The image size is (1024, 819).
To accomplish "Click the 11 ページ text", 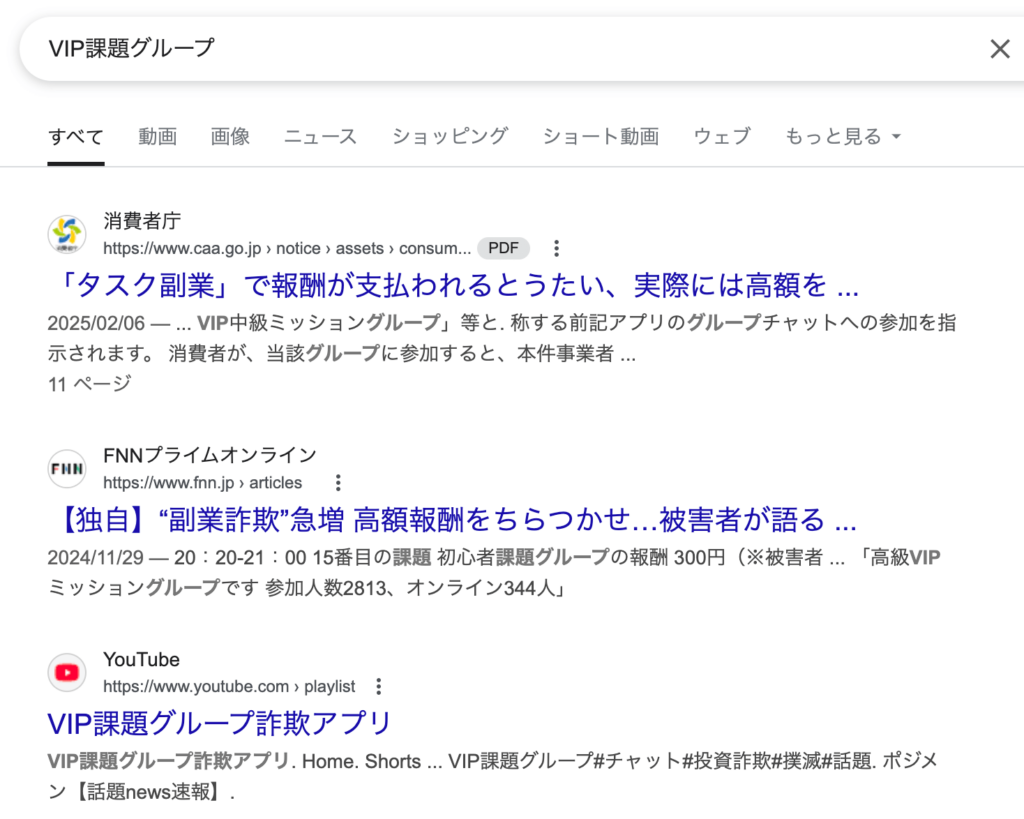I will (89, 384).
